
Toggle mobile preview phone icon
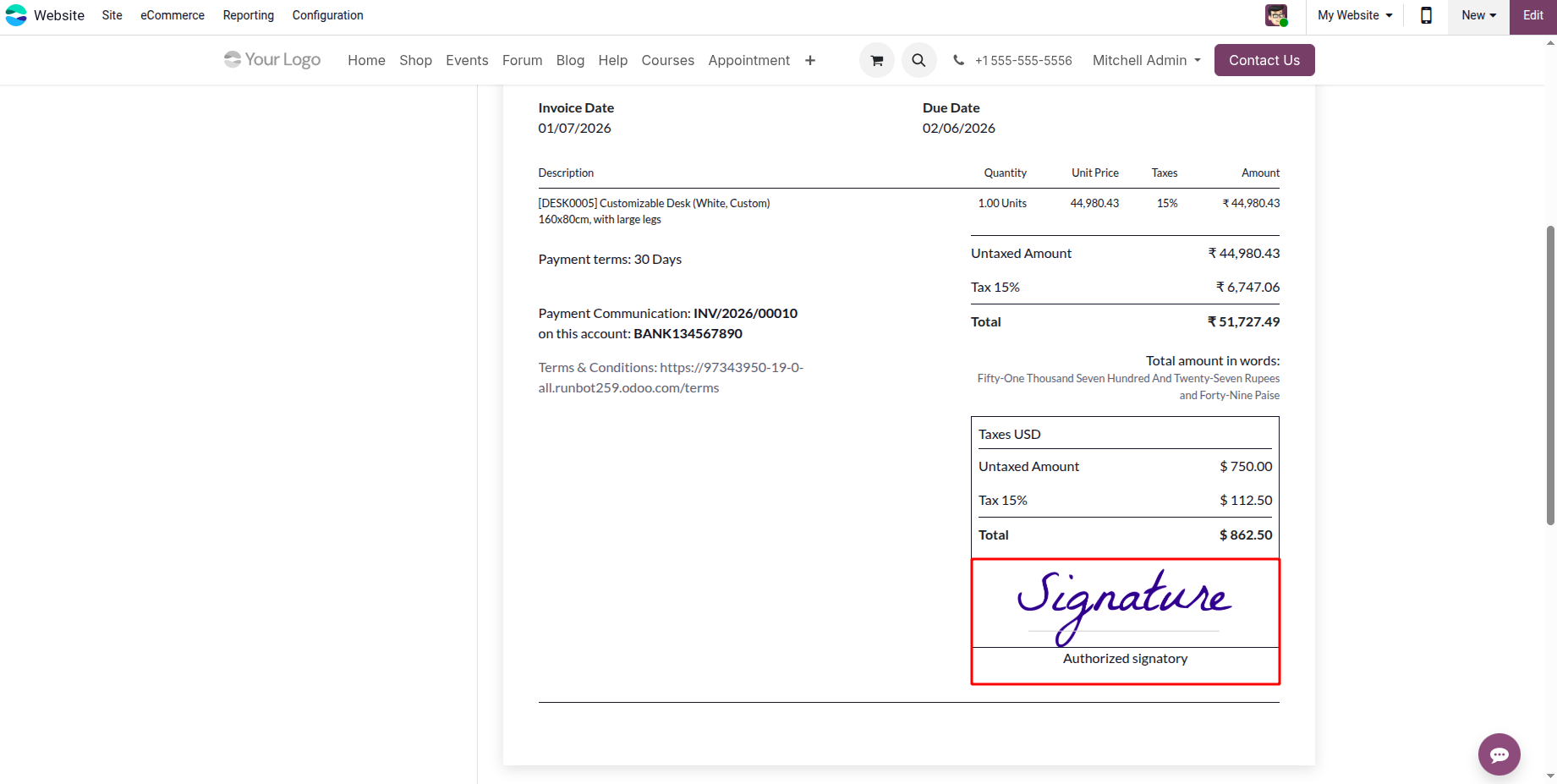[x=1426, y=15]
